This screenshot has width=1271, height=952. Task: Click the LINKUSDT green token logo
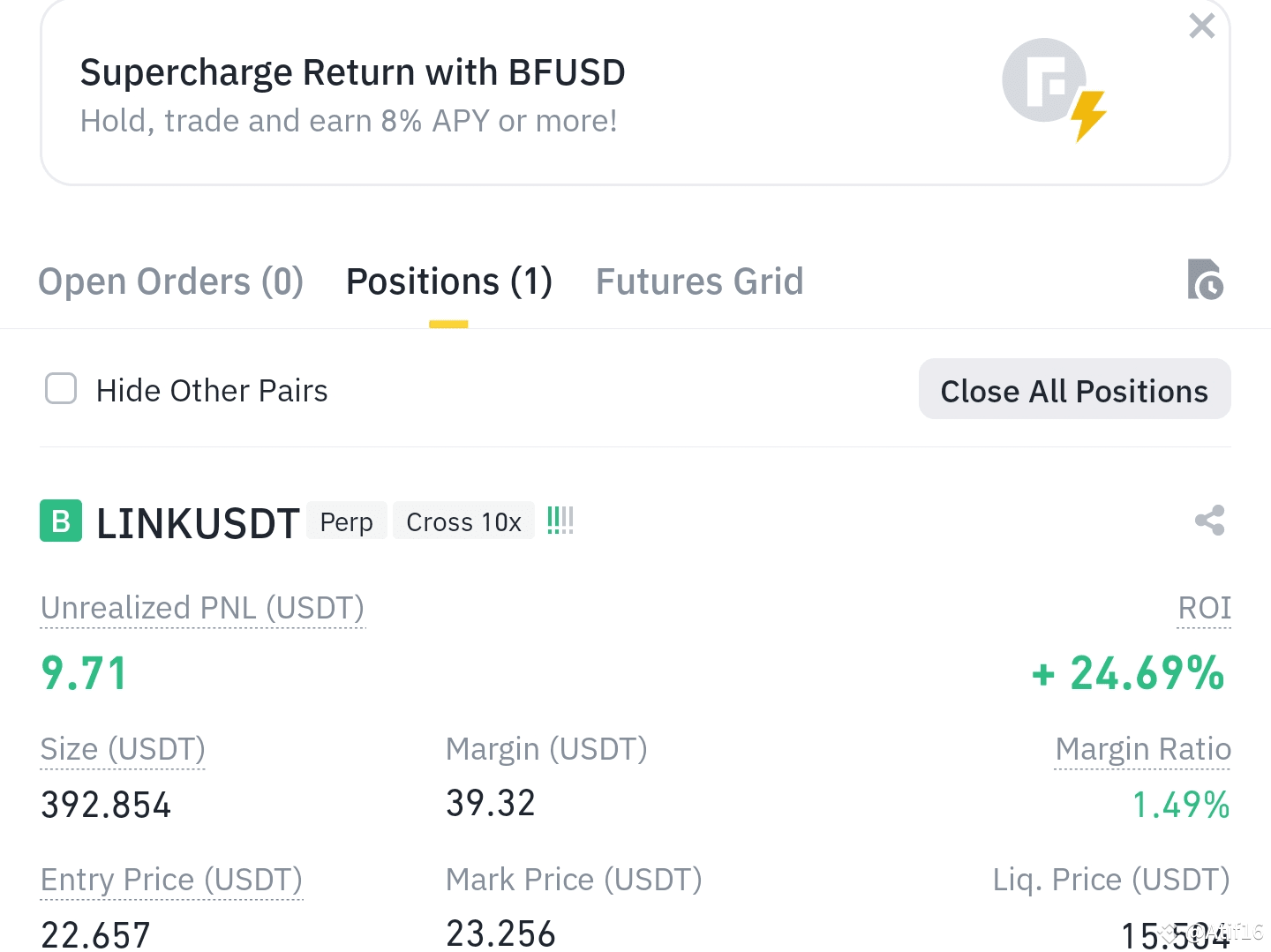coord(60,521)
